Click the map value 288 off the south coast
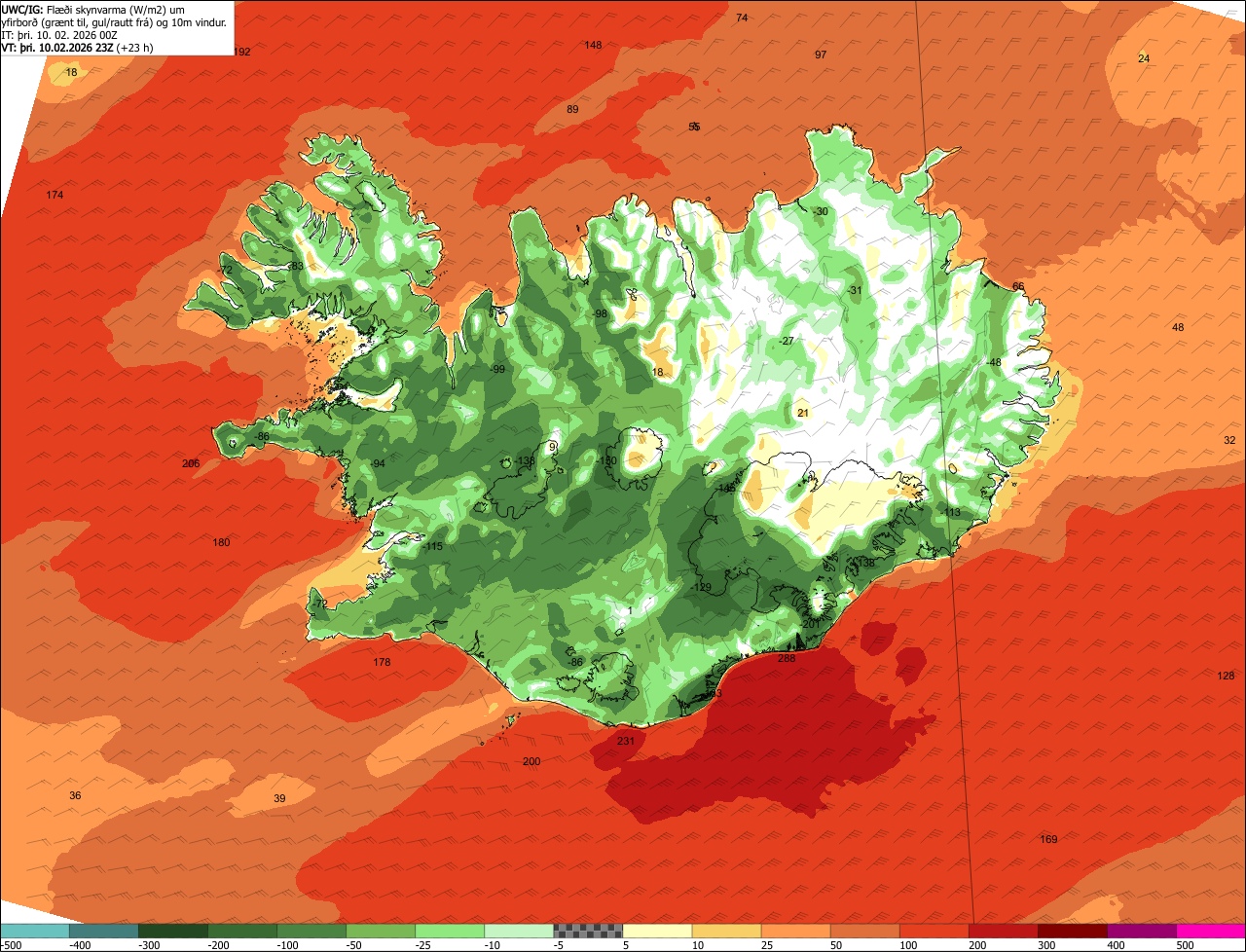 tap(787, 659)
